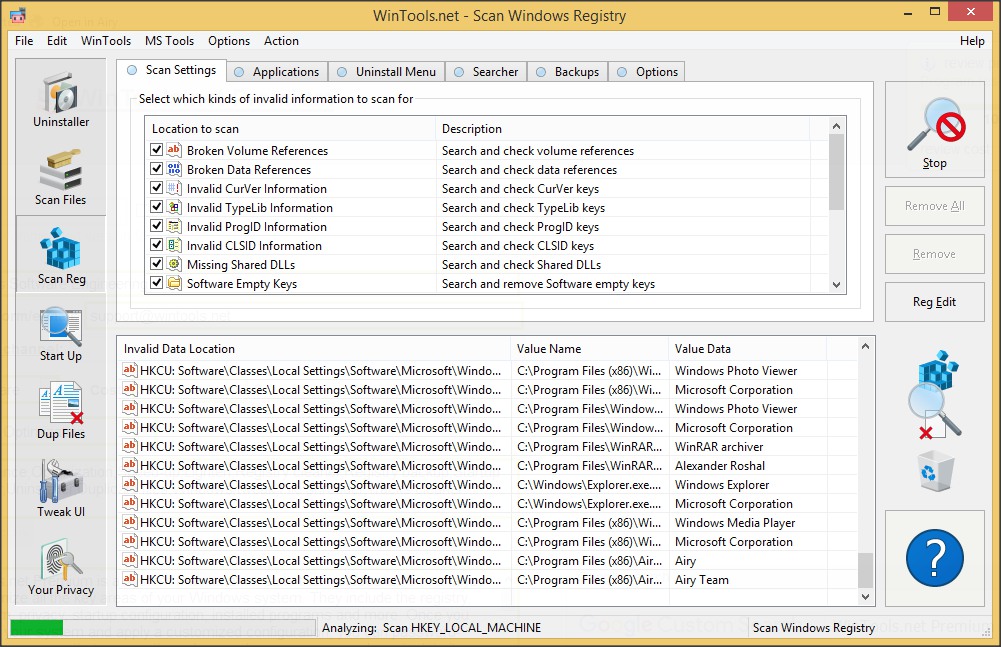Switch to the Uninstall Menu tab

click(386, 72)
